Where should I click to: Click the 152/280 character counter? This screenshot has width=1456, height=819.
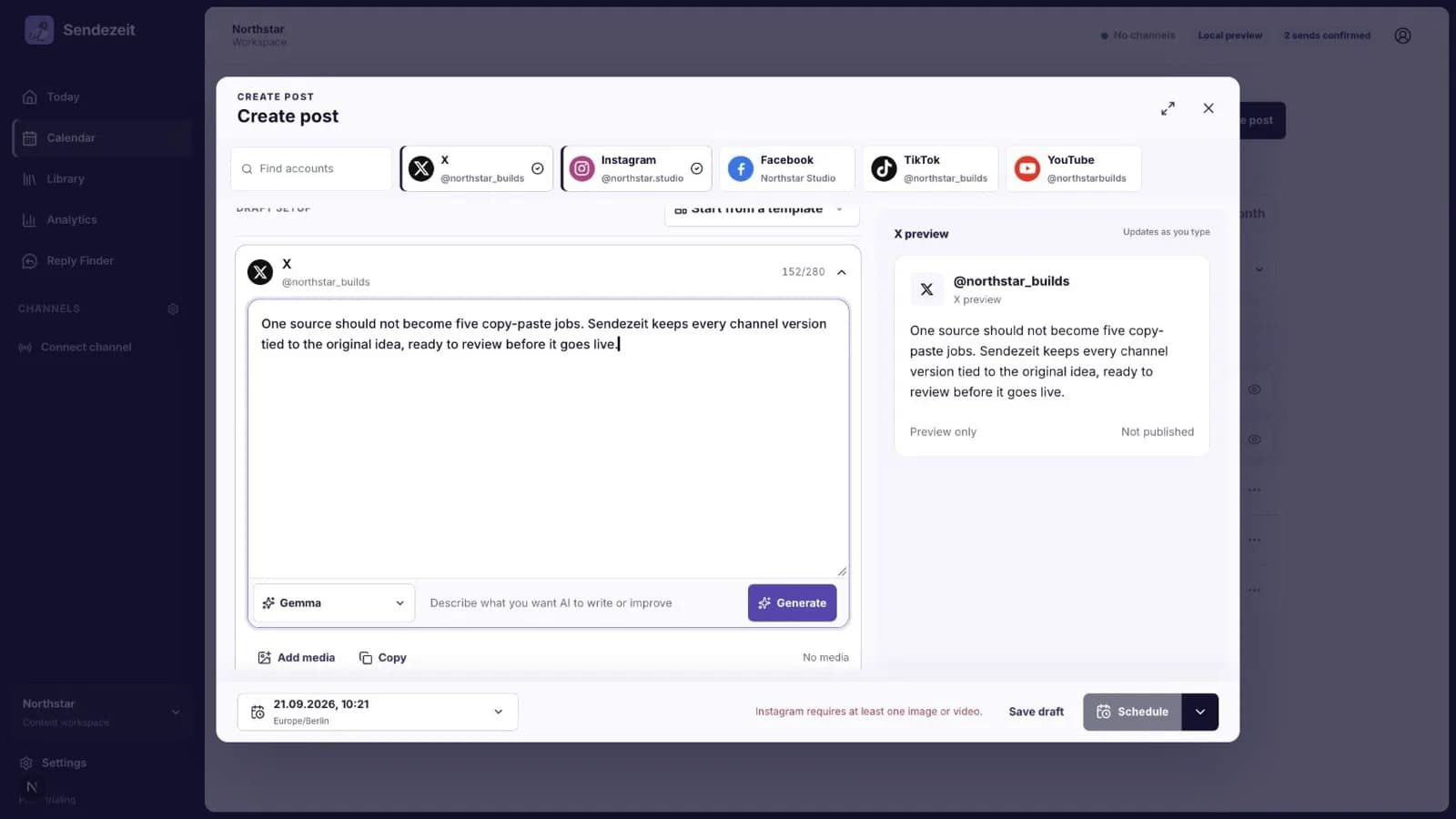803,272
